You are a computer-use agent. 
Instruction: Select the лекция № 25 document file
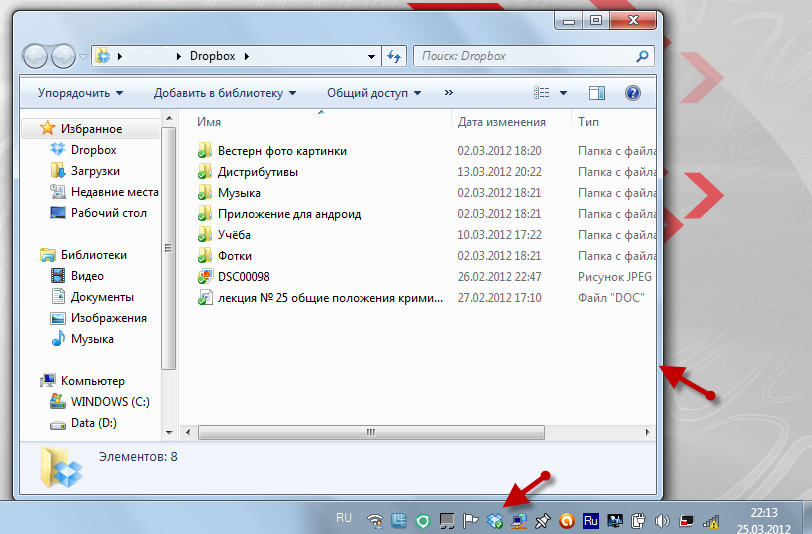tap(330, 298)
